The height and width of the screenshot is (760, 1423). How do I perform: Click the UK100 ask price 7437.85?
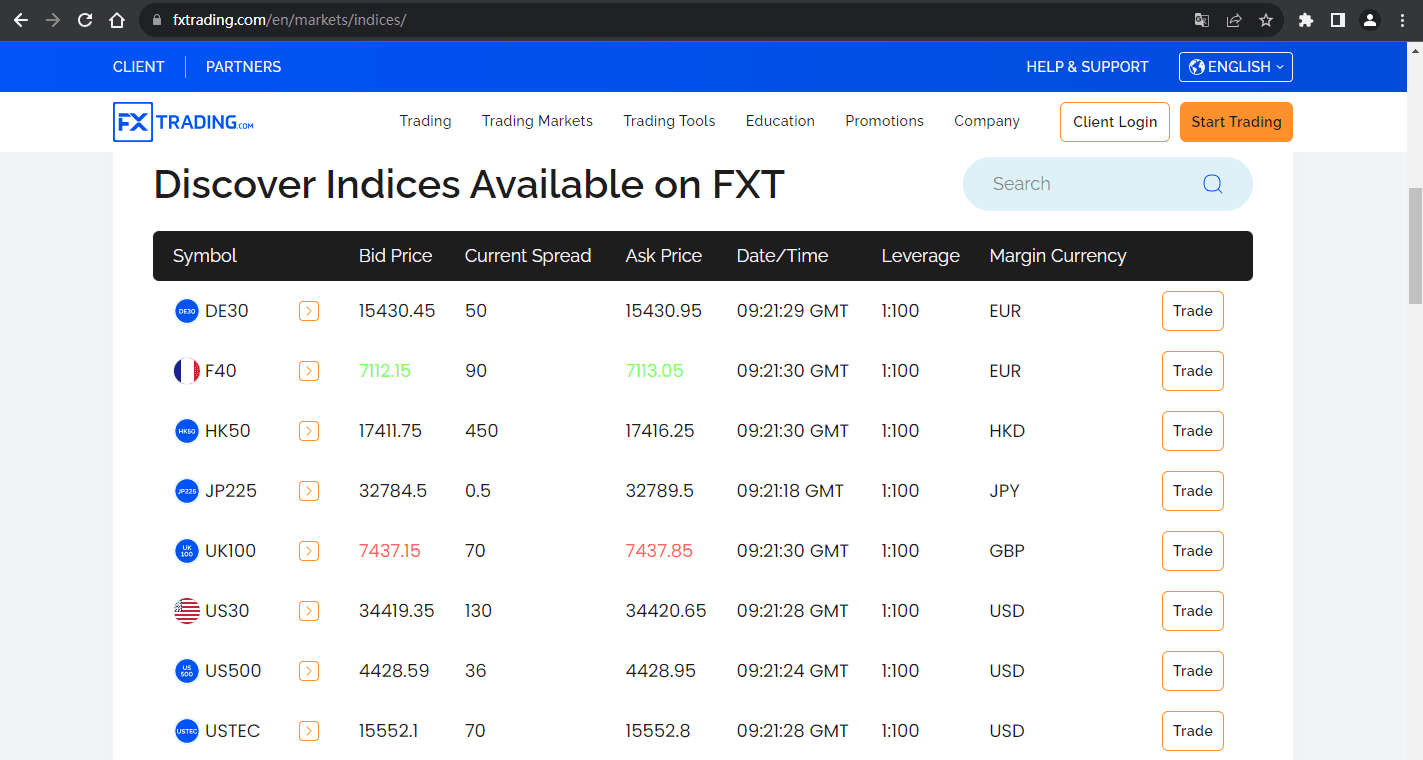click(x=659, y=551)
